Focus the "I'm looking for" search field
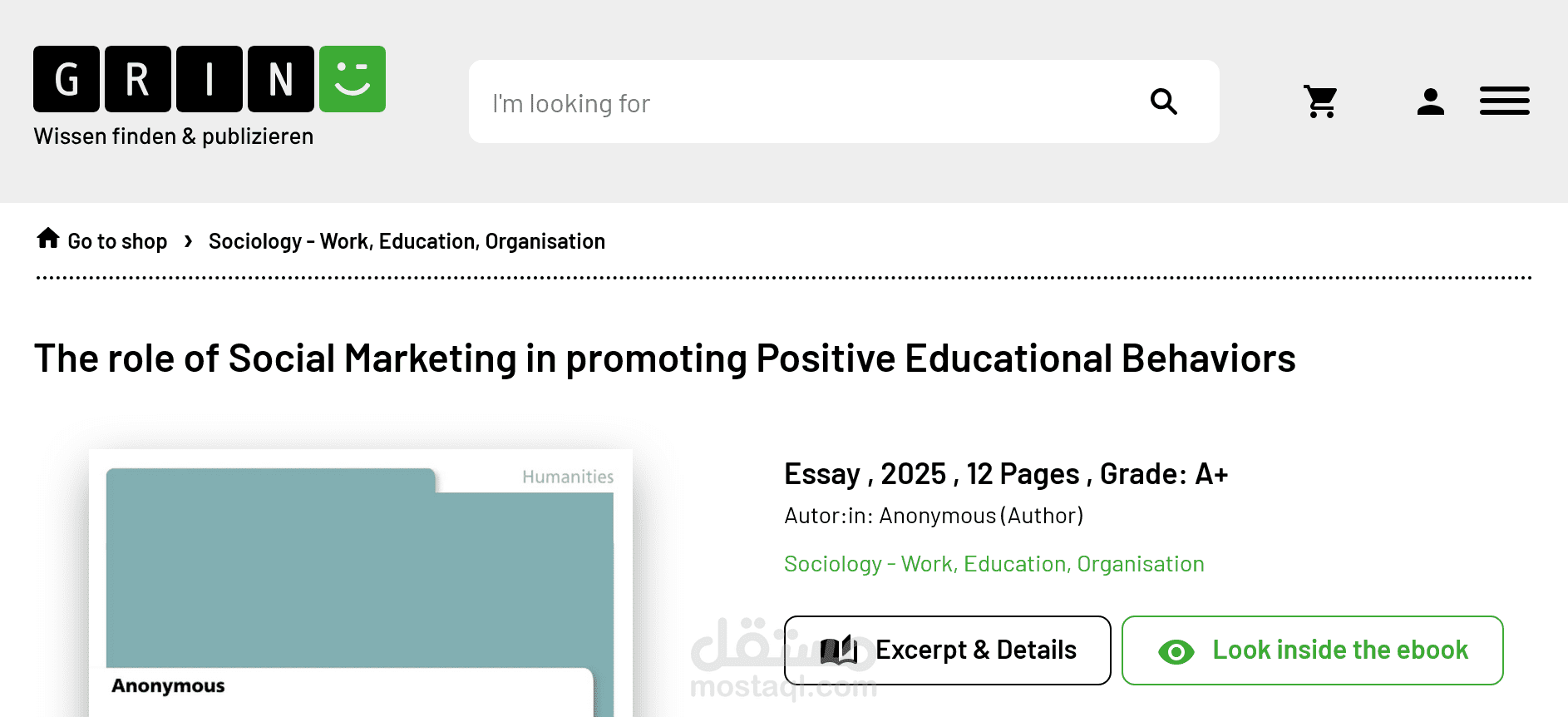The height and width of the screenshot is (717, 1568). tap(798, 102)
